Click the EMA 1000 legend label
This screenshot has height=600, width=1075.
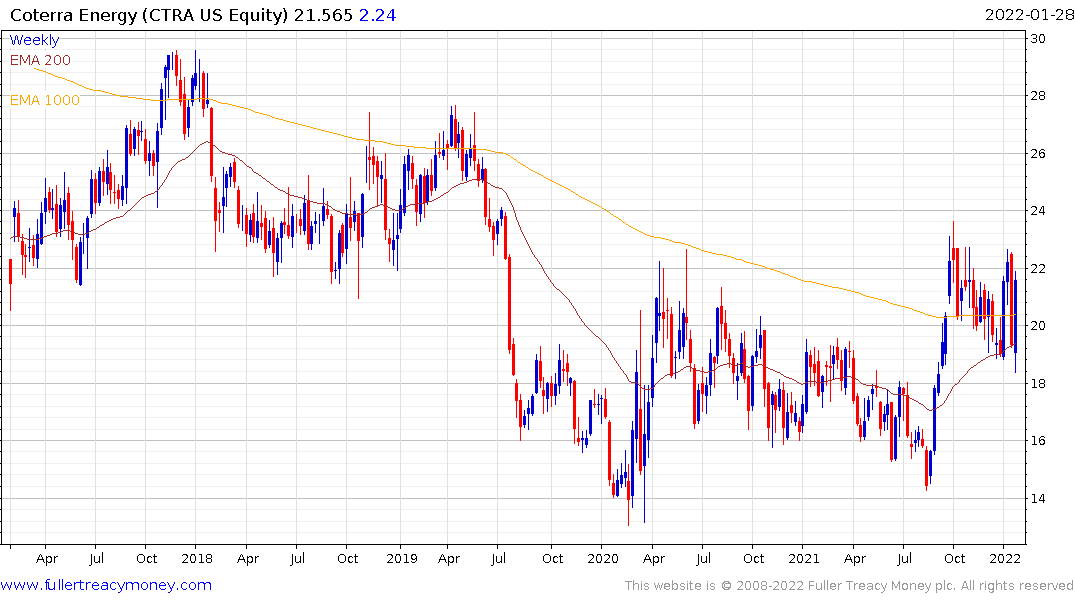click(x=45, y=100)
